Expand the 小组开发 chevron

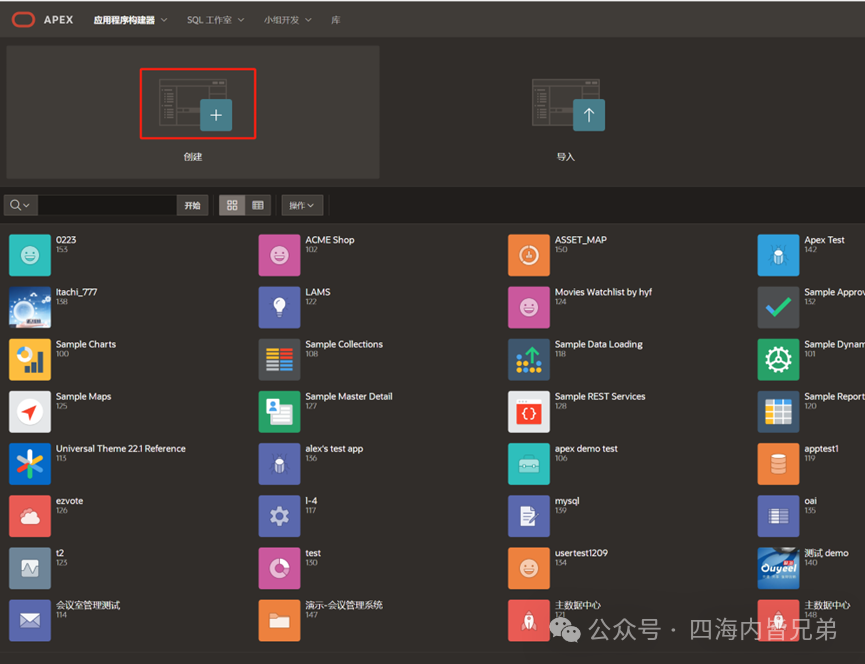[308, 20]
